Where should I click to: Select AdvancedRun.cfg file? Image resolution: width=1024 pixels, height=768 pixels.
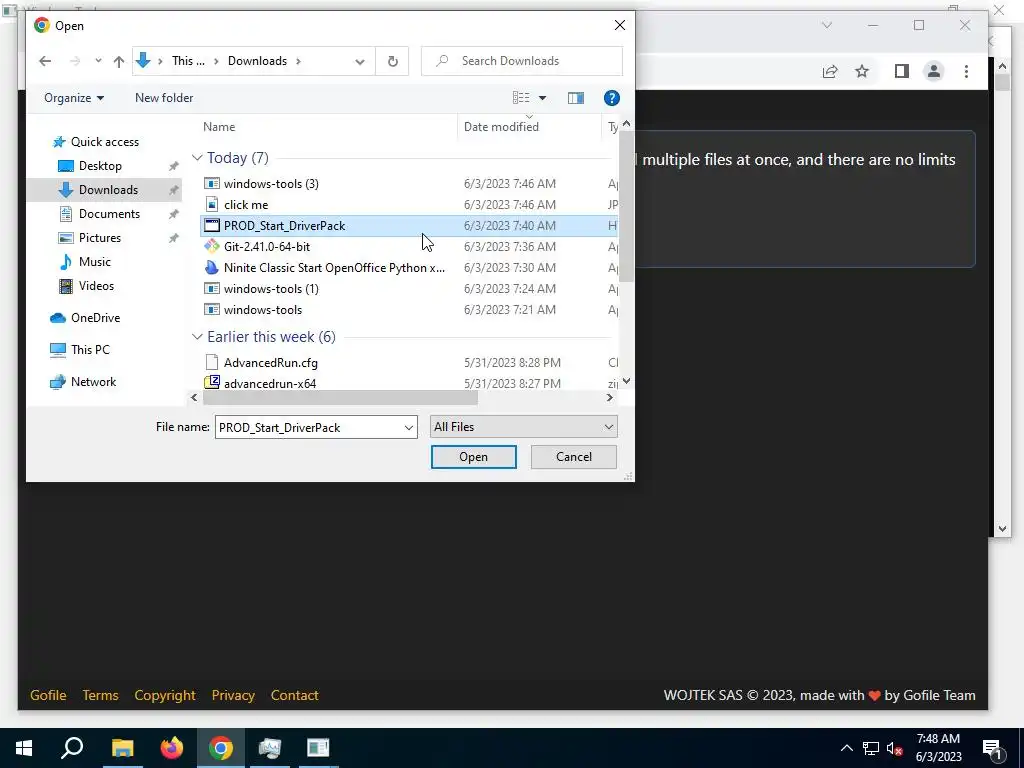tap(270, 362)
